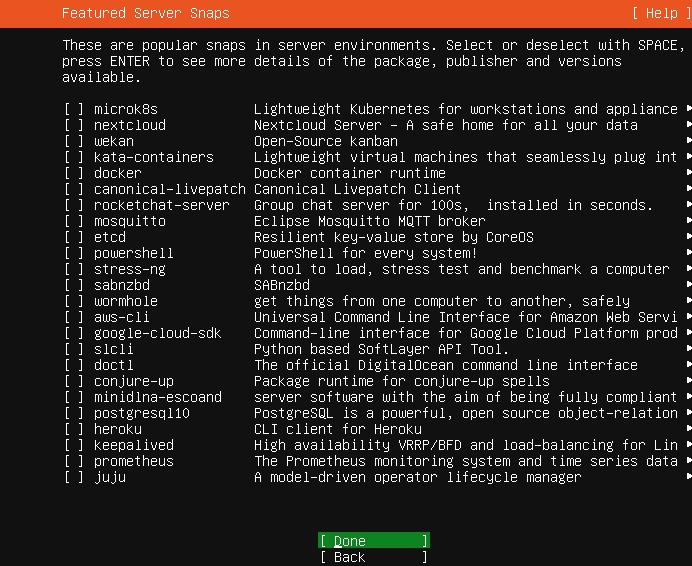Viewport: 692px width, 566px height.
Task: Open the aws-cli row details arrow
Action: coord(689,316)
